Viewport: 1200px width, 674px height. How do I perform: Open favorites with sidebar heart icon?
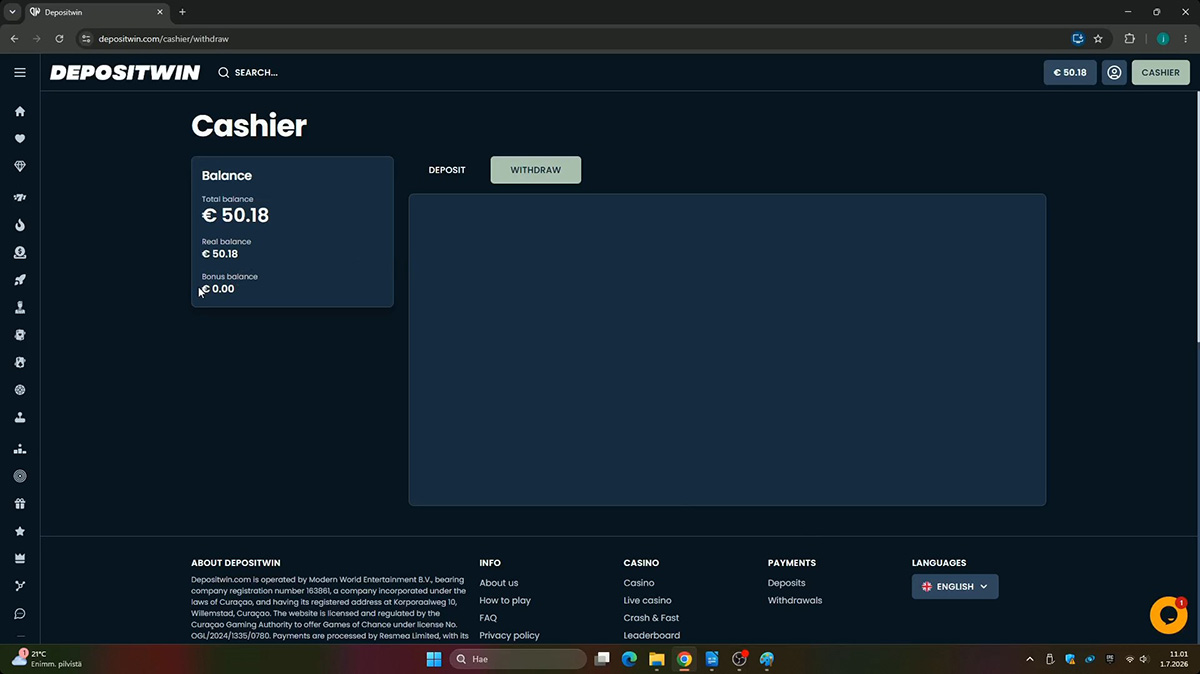pos(20,139)
